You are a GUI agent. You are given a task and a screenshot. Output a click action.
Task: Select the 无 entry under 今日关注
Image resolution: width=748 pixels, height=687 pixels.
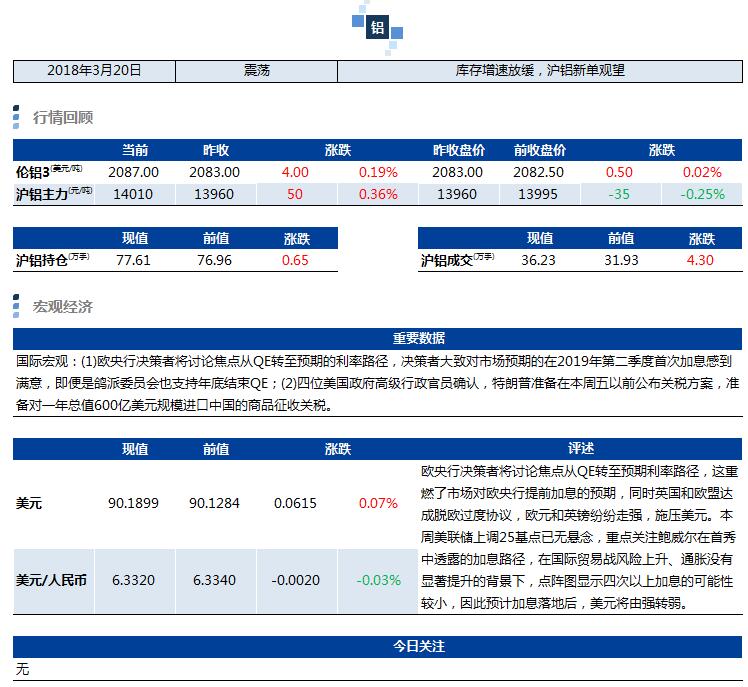(x=22, y=669)
